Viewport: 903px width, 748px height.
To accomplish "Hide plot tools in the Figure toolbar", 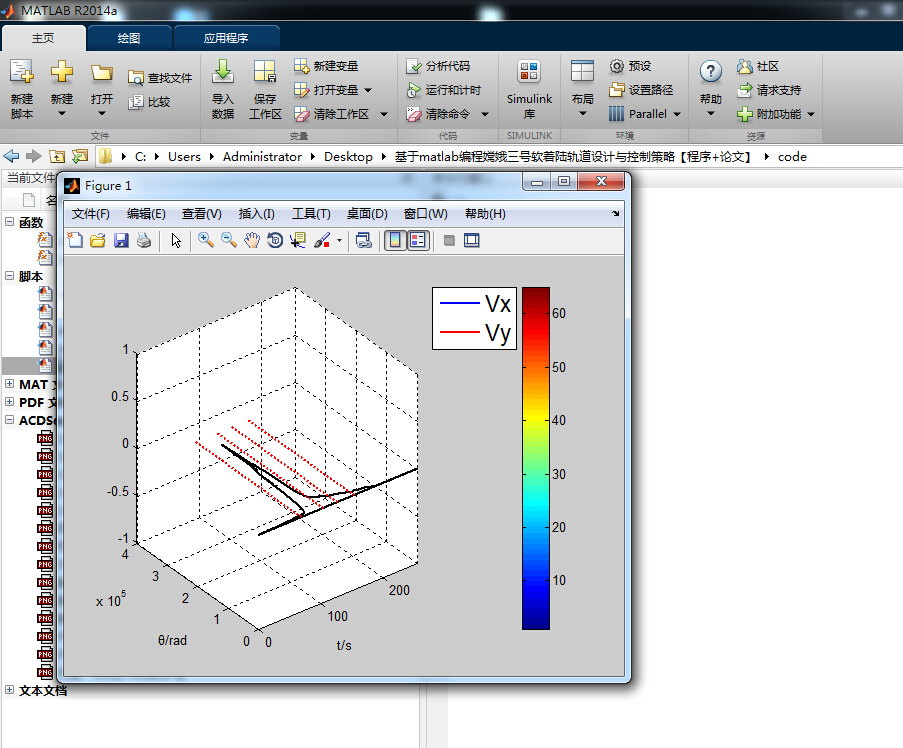I will click(x=449, y=240).
